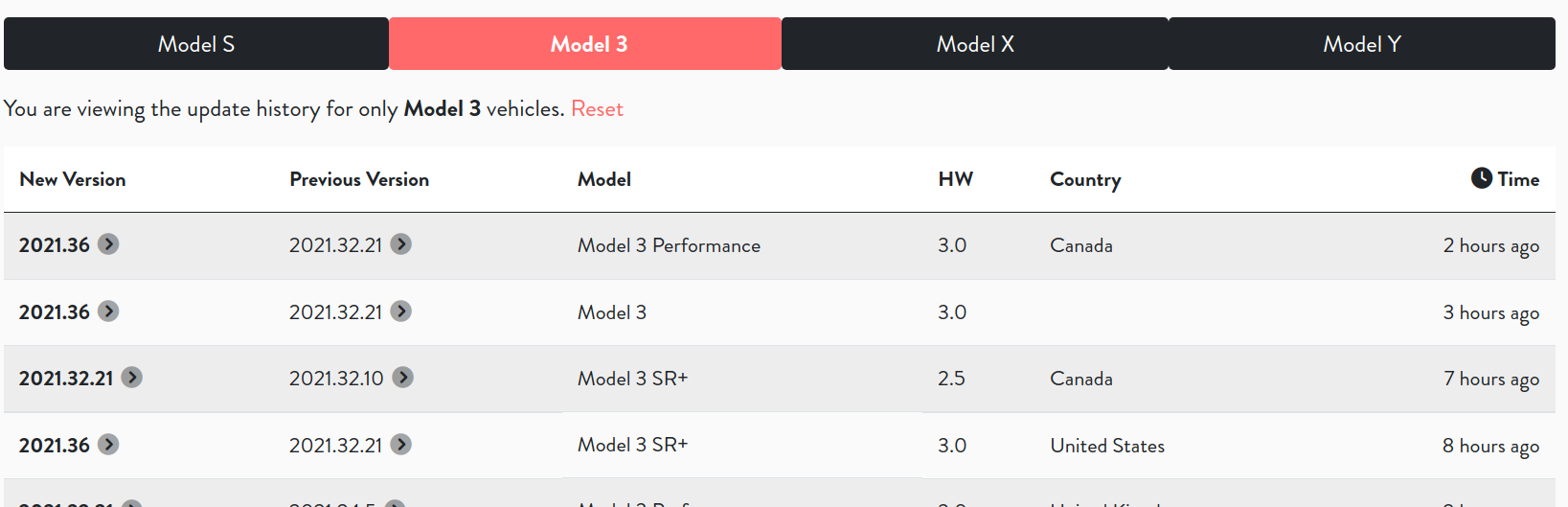1568x507 pixels.
Task: Click arrow icon beside first-row previous version 2021.32.21
Action: [x=401, y=244]
